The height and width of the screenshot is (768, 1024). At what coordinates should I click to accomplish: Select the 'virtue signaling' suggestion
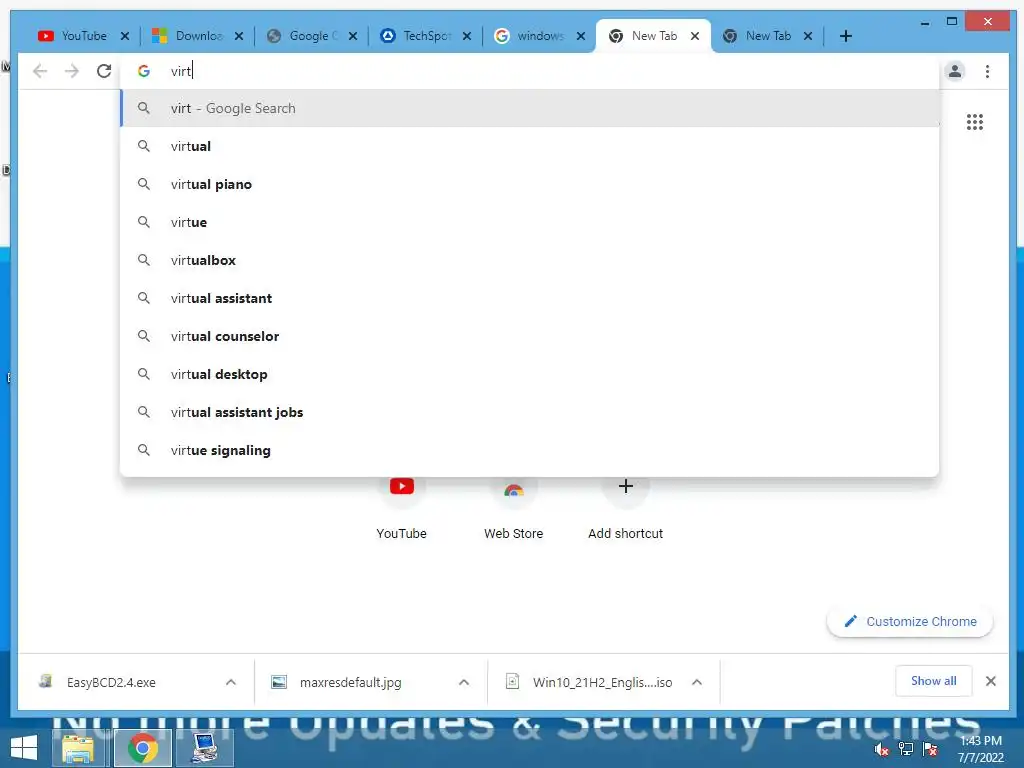(x=530, y=450)
